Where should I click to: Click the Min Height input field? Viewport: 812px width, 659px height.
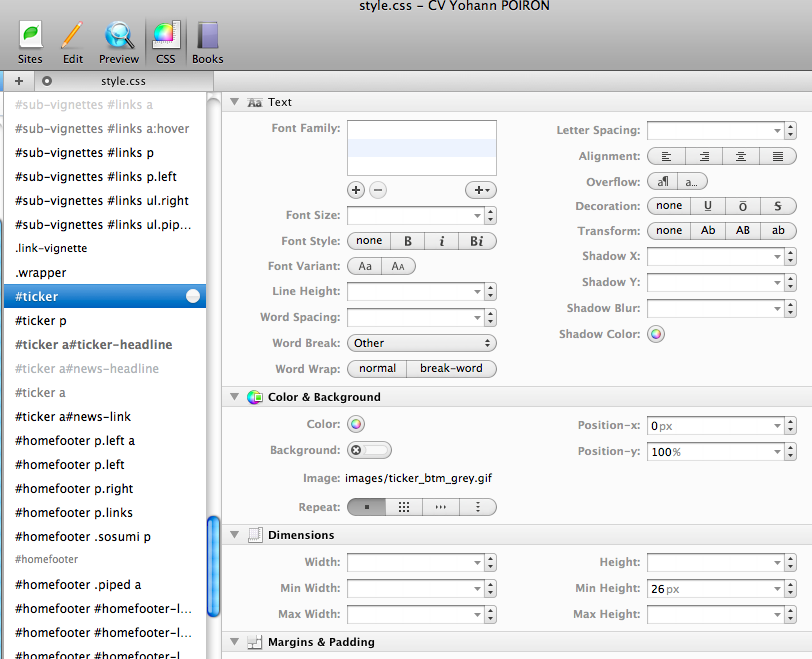click(x=709, y=589)
